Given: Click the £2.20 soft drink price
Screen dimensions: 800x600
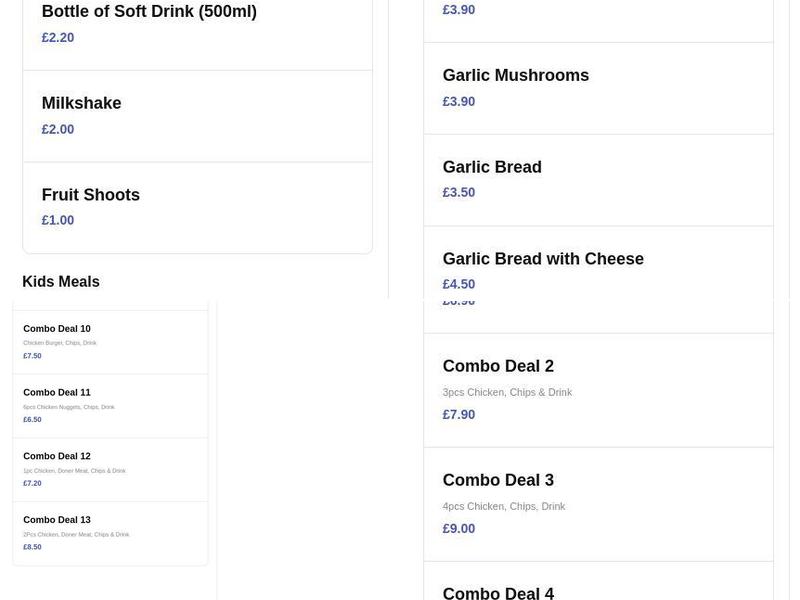Looking at the screenshot, I should 56,37.
